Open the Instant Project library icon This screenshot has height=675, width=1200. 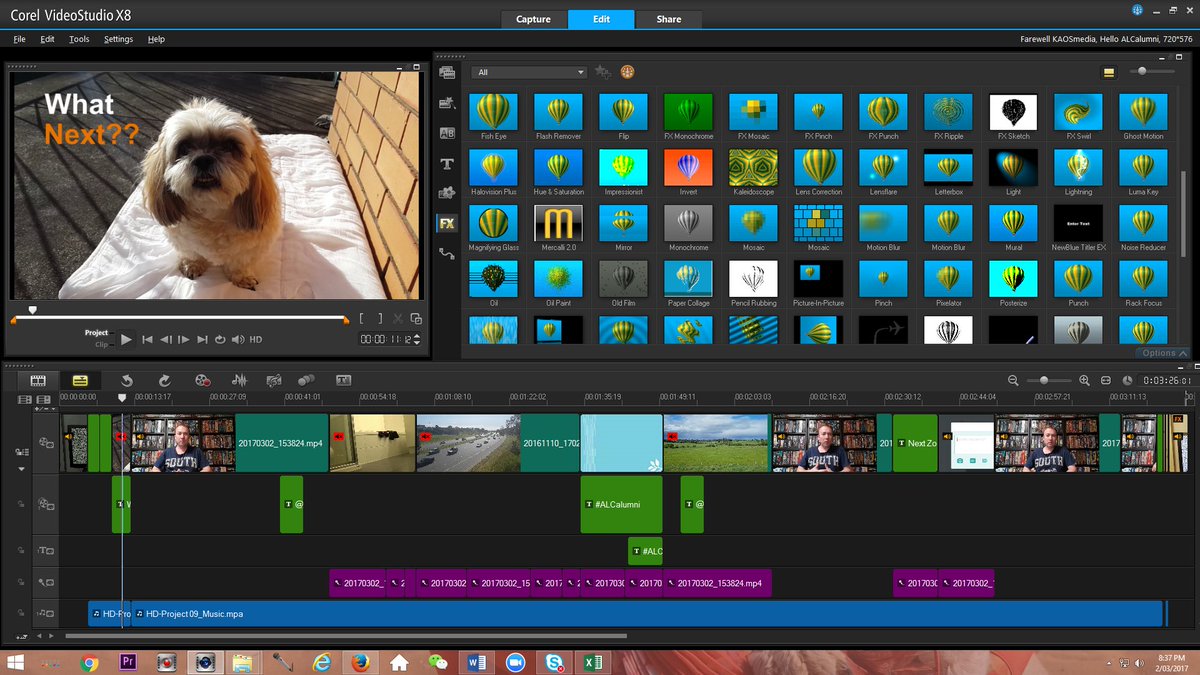pos(447,102)
